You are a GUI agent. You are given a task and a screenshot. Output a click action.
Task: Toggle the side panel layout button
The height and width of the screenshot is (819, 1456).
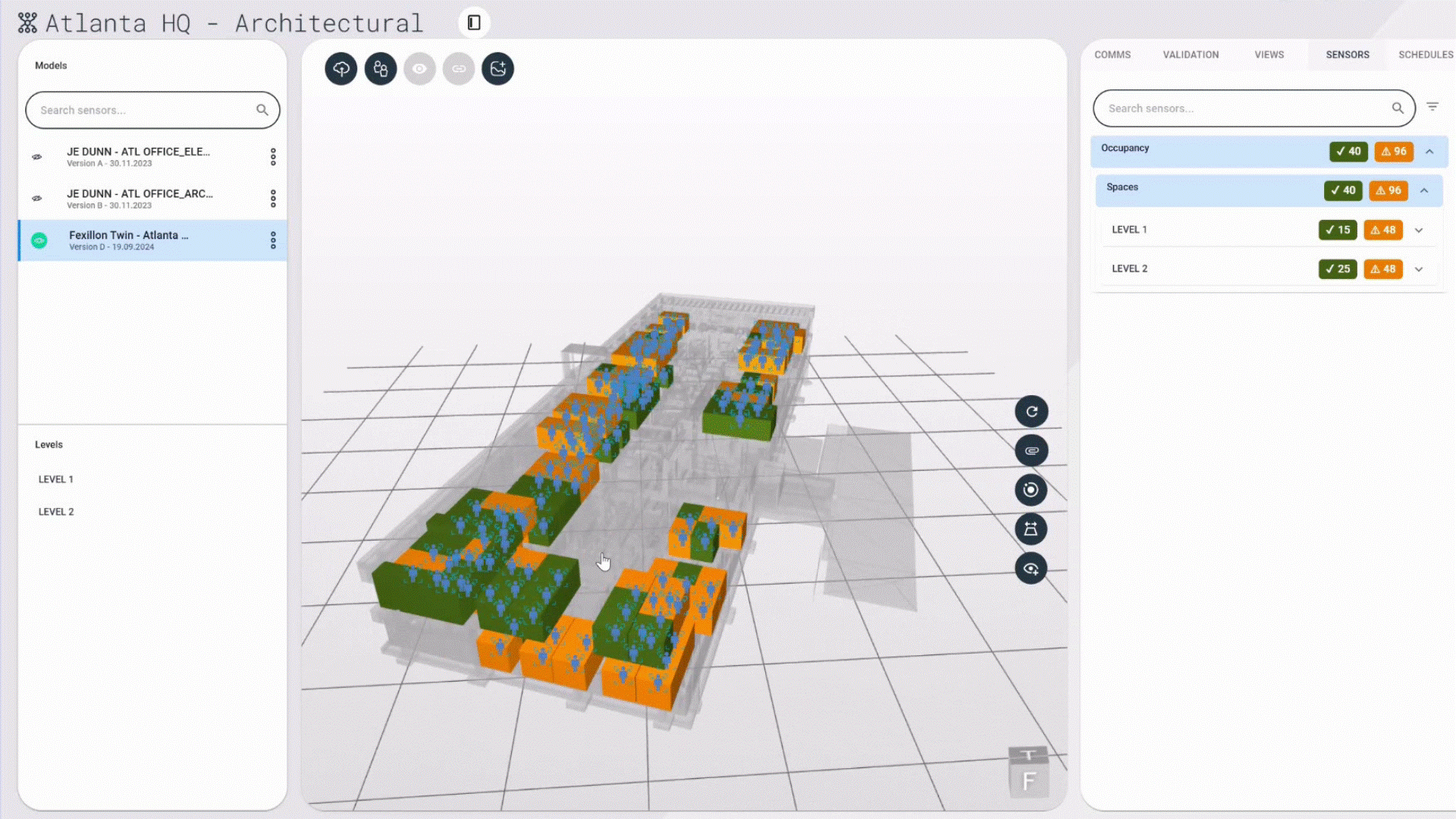pos(474,23)
